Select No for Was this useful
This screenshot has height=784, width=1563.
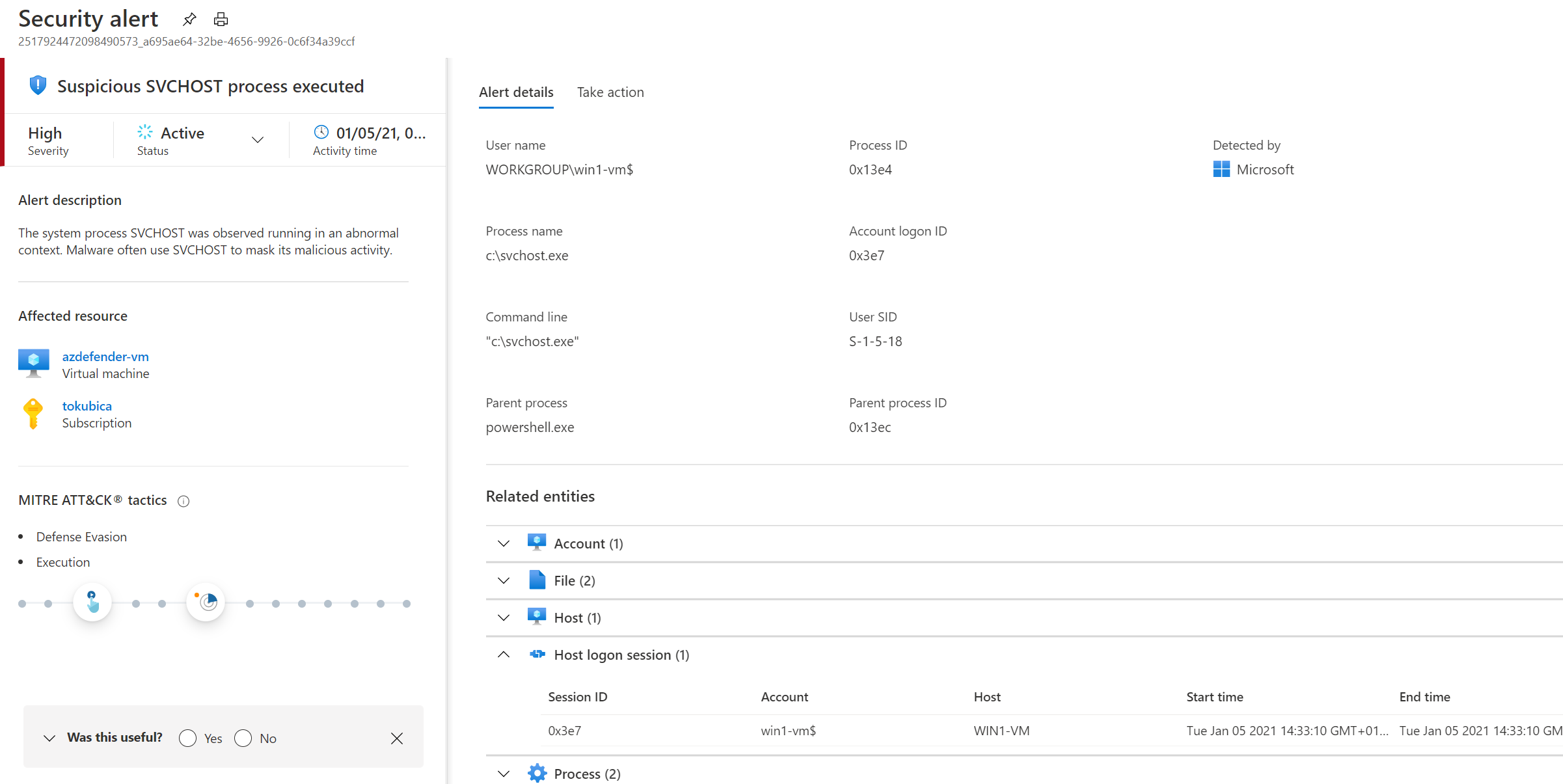point(243,738)
